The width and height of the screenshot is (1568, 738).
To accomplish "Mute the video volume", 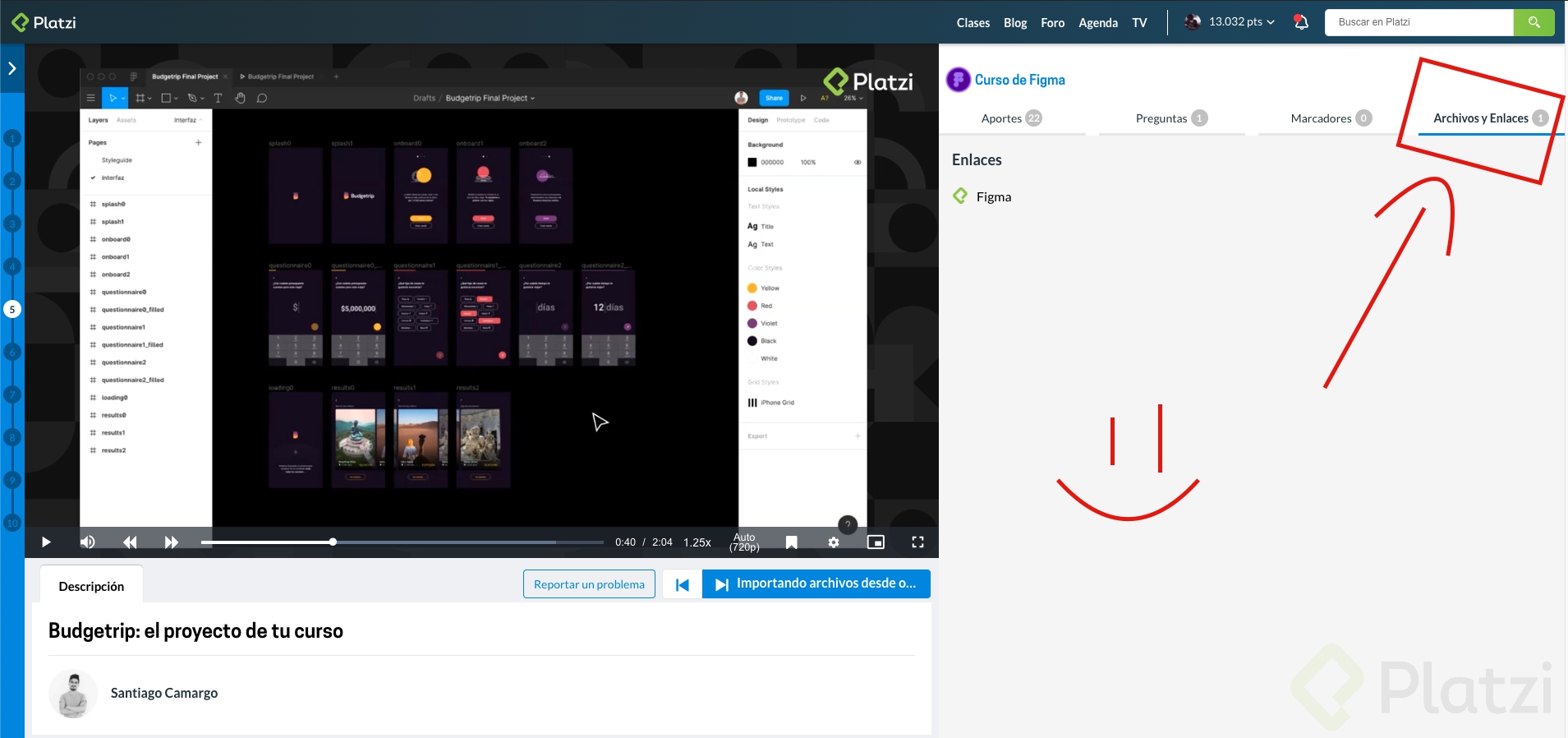I will [87, 542].
